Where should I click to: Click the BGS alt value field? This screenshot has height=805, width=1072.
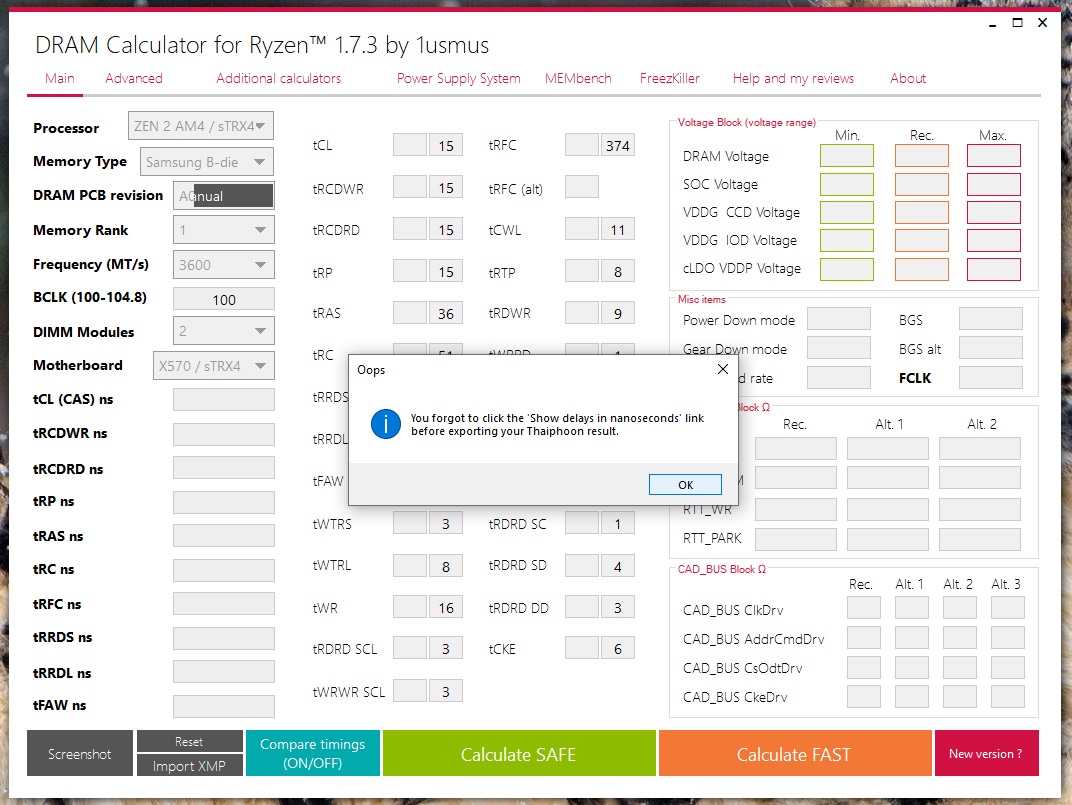pyautogui.click(x=991, y=348)
